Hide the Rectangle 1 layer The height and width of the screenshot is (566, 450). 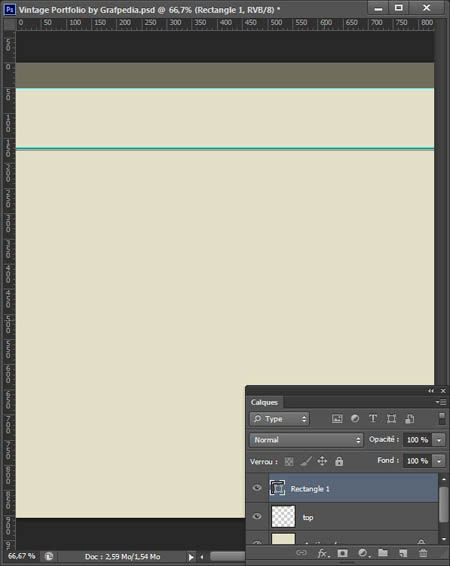pos(257,488)
